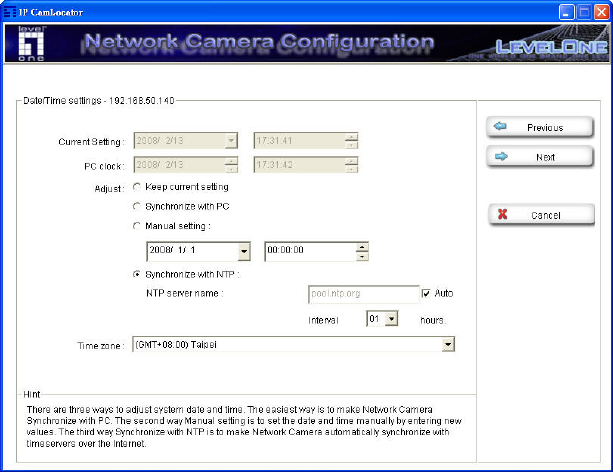Select the Manual setting radio button
This screenshot has height=472, width=613.
136,226
